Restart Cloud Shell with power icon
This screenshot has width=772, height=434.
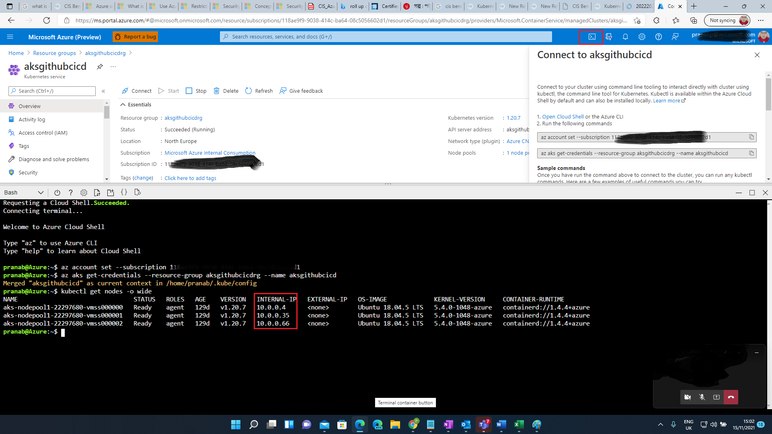tap(57, 193)
